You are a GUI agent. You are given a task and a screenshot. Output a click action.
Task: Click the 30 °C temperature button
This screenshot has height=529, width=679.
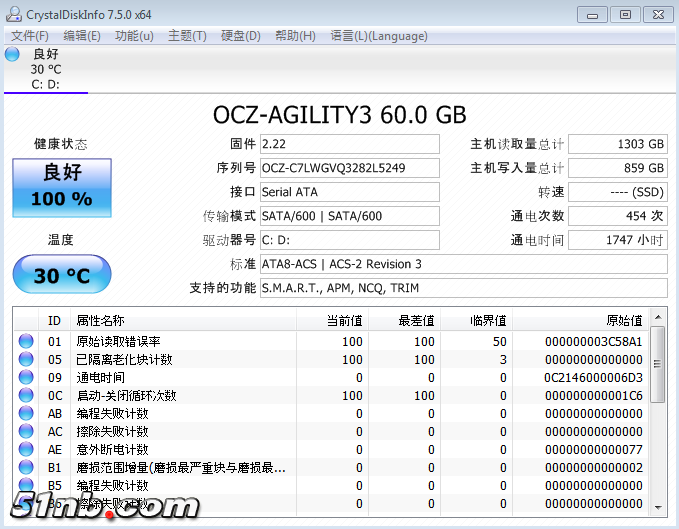pos(62,274)
